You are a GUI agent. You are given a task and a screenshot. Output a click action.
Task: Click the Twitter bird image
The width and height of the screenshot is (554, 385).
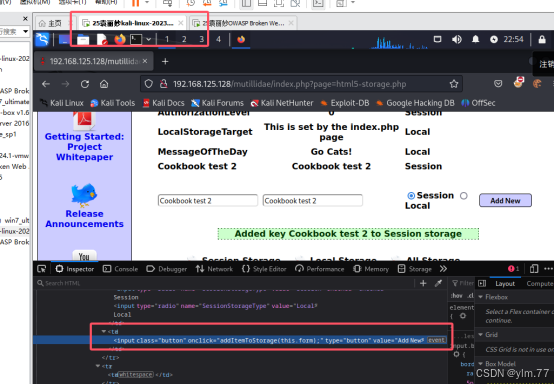pos(84,195)
